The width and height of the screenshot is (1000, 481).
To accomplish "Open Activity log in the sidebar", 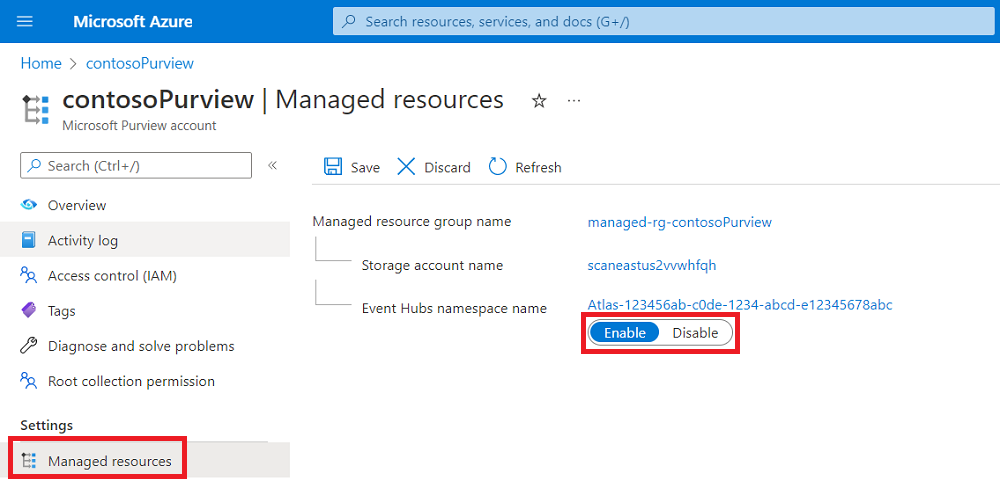I will pos(83,240).
